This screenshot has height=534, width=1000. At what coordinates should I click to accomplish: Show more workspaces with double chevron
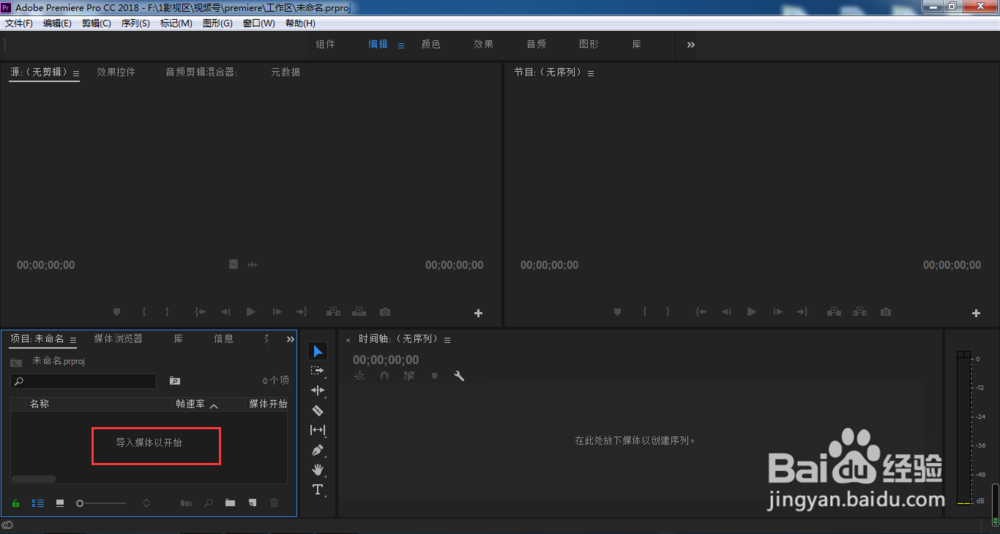pyautogui.click(x=691, y=45)
